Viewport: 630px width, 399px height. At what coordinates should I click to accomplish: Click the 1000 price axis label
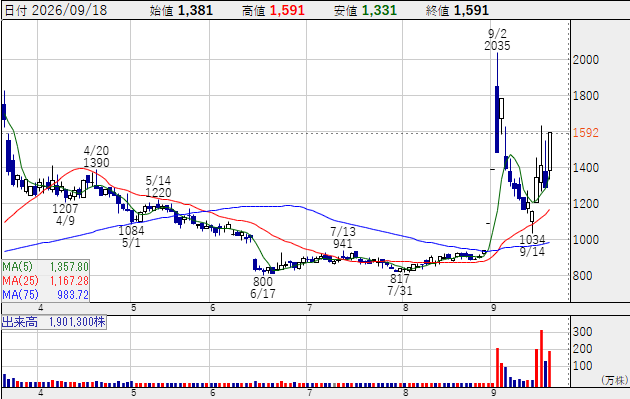[586, 240]
